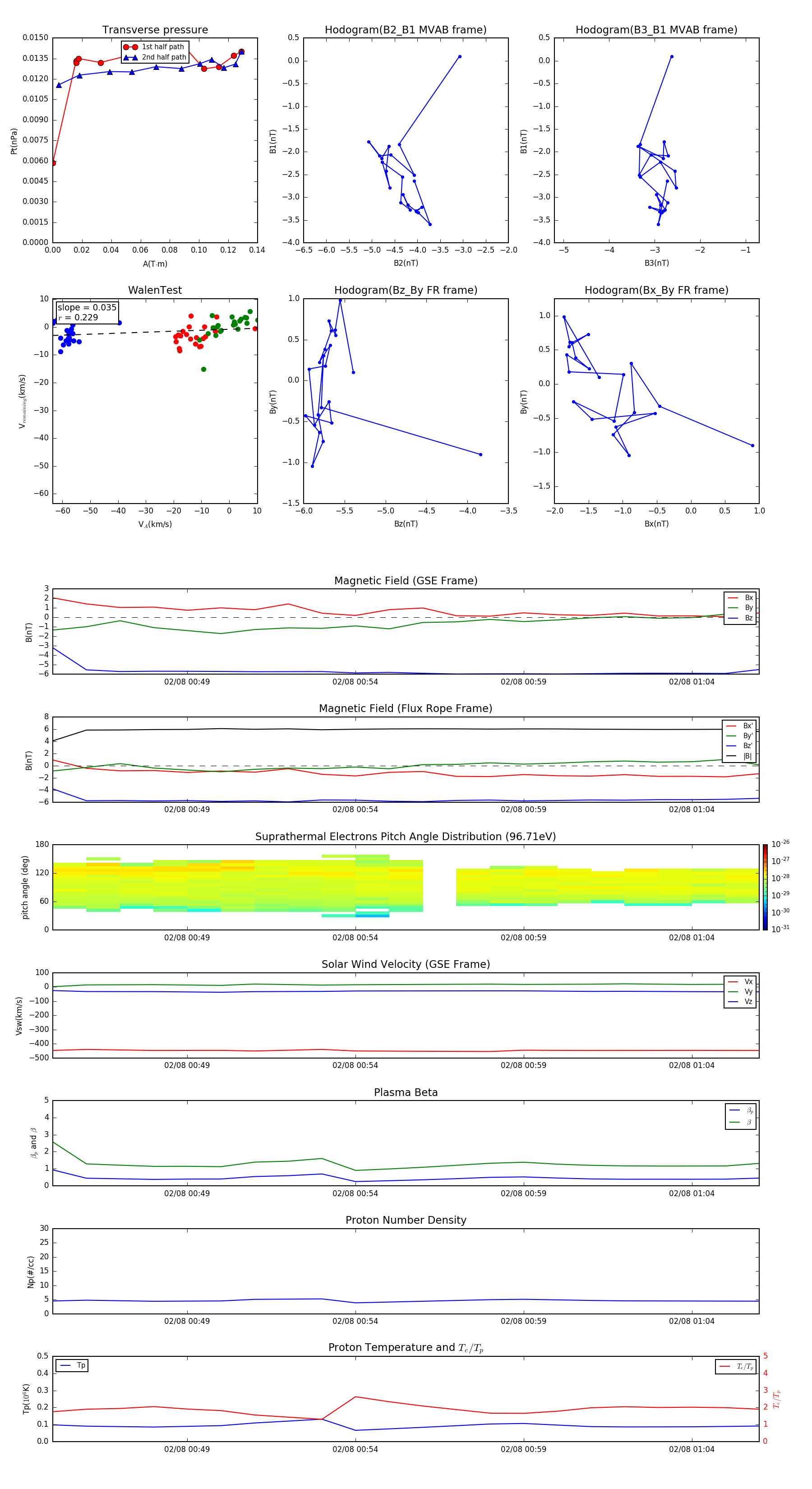Click the "Pt(nPa)" y-axis label

click(14, 141)
